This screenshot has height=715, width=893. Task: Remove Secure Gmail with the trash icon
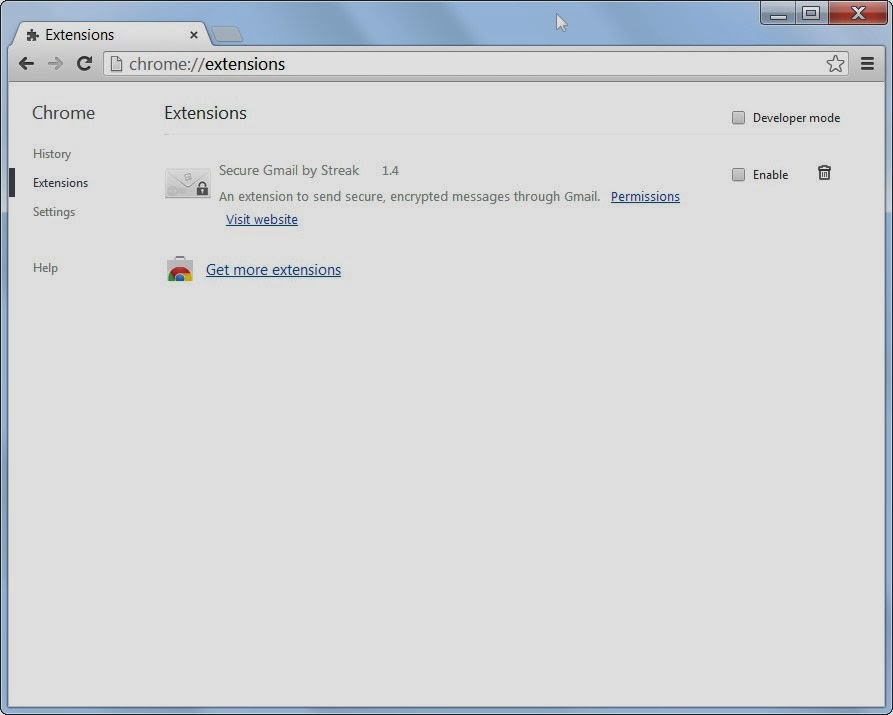click(824, 173)
